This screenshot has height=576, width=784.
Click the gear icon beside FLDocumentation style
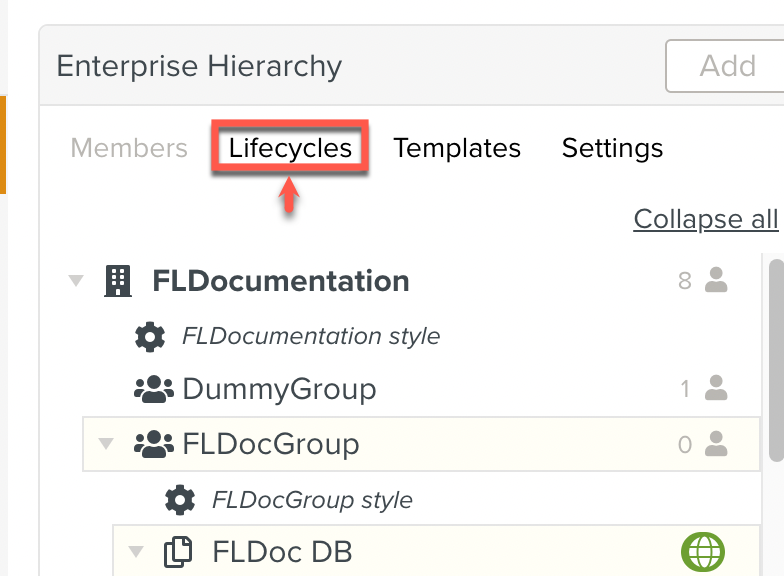[150, 337]
